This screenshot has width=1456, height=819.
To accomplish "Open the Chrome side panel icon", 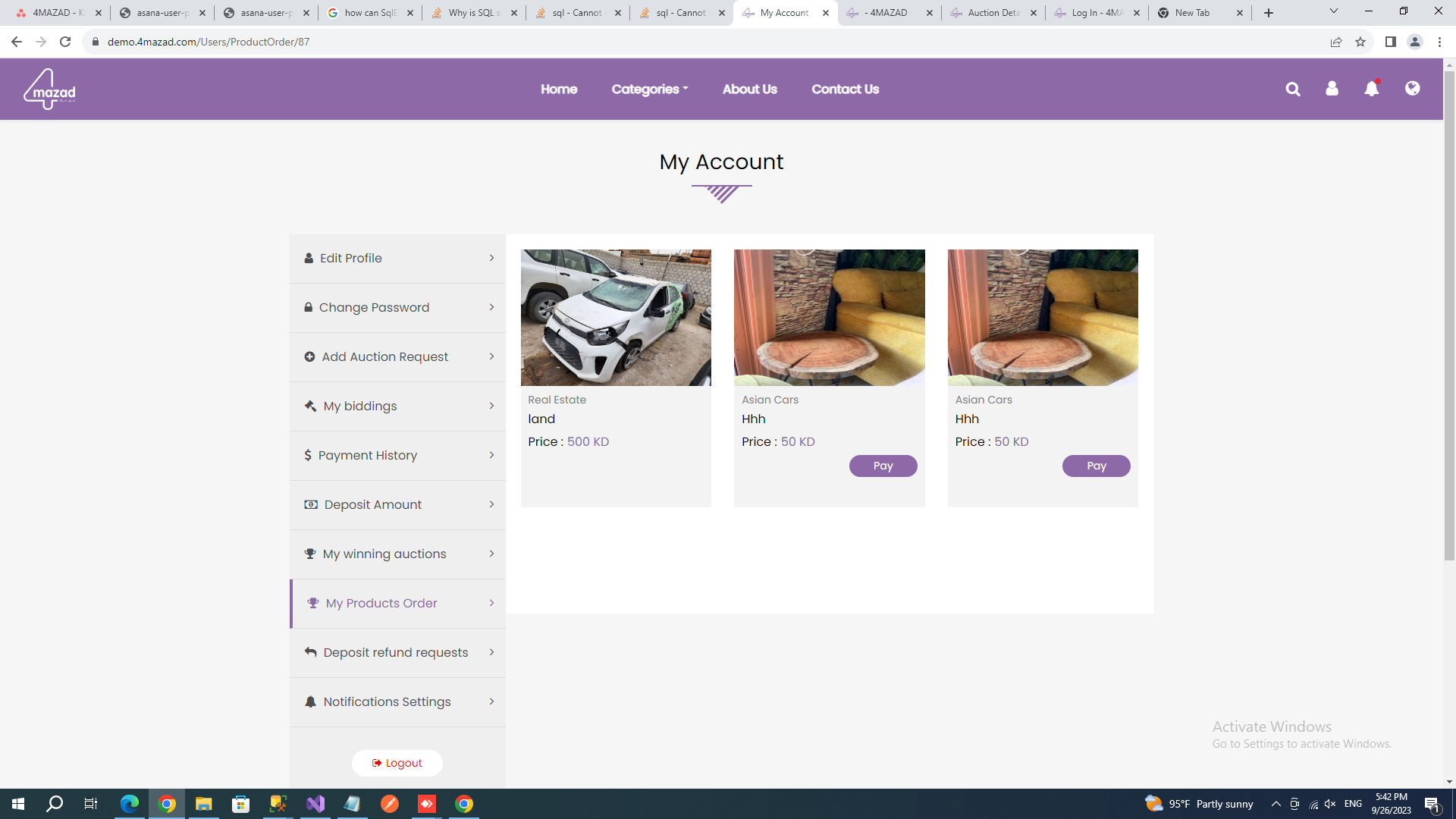I will click(x=1390, y=42).
